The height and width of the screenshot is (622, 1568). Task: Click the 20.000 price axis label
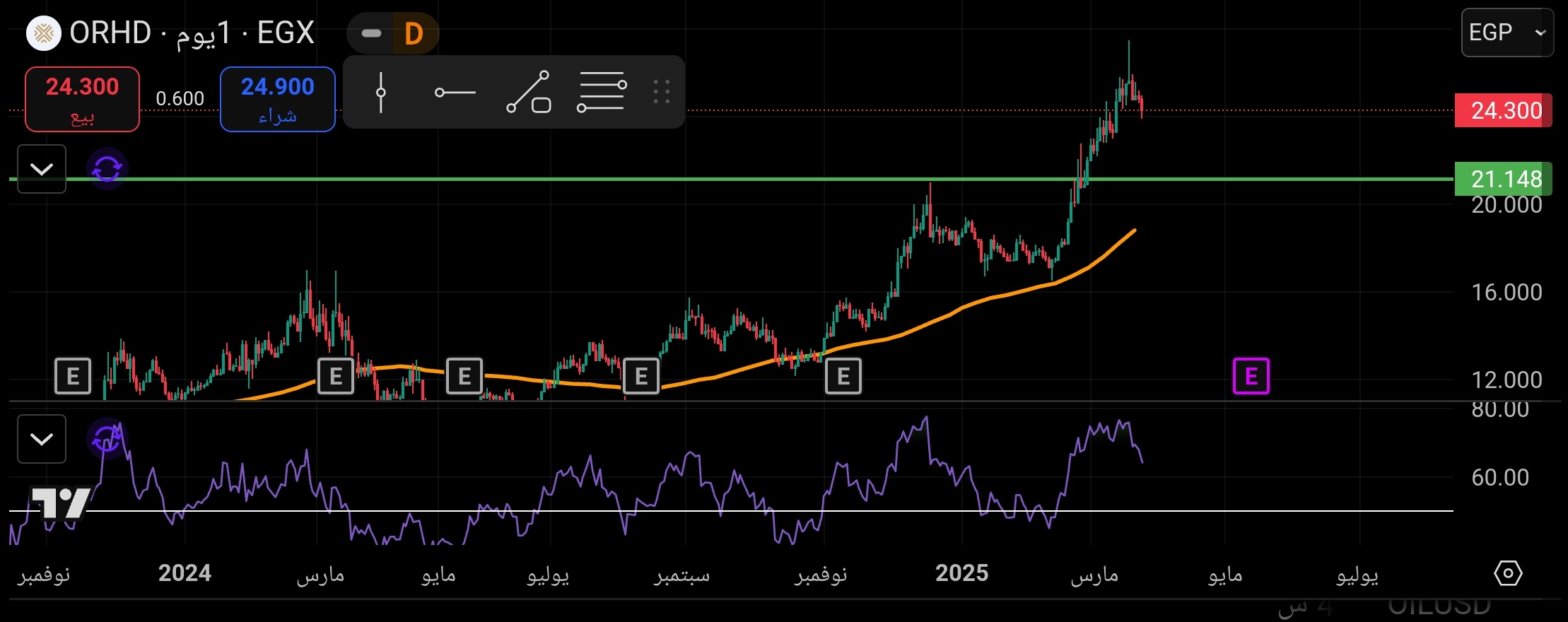coord(1506,205)
